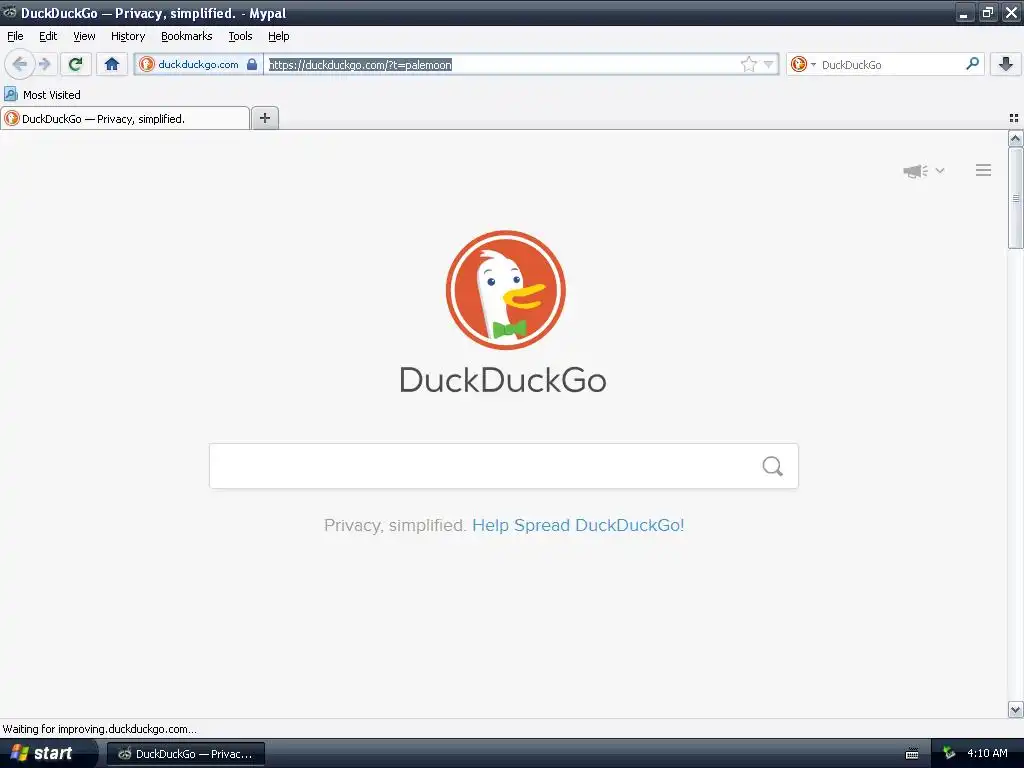Click the DuckDuckGo duck logo
This screenshot has width=1024, height=768.
point(505,290)
